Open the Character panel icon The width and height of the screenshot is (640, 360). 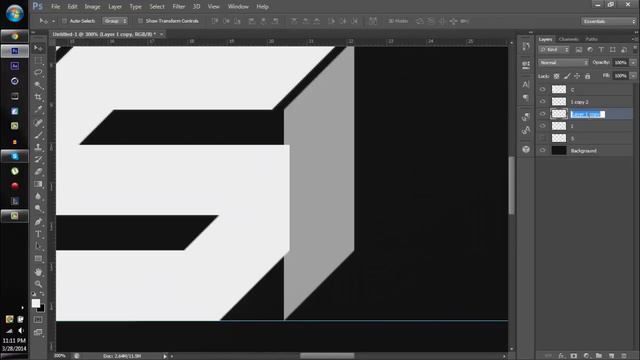(526, 84)
